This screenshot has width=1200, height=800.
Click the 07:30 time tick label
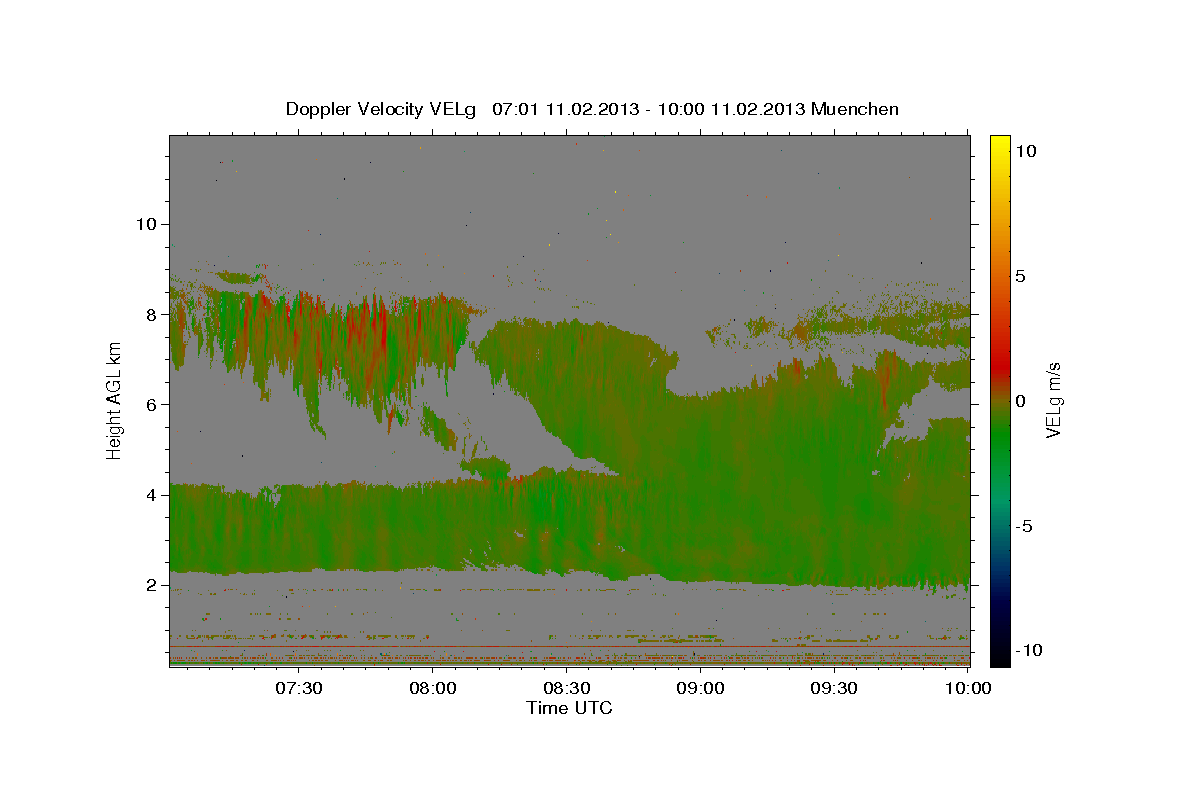[x=299, y=688]
